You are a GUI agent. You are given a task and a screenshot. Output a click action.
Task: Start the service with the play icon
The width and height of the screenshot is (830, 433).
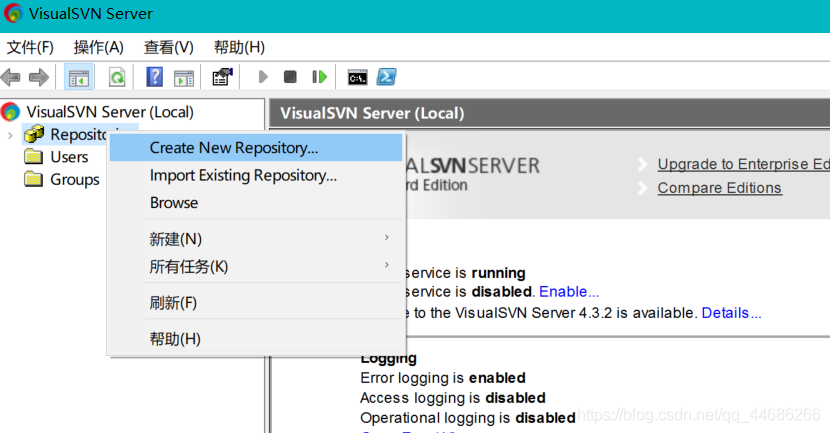263,77
